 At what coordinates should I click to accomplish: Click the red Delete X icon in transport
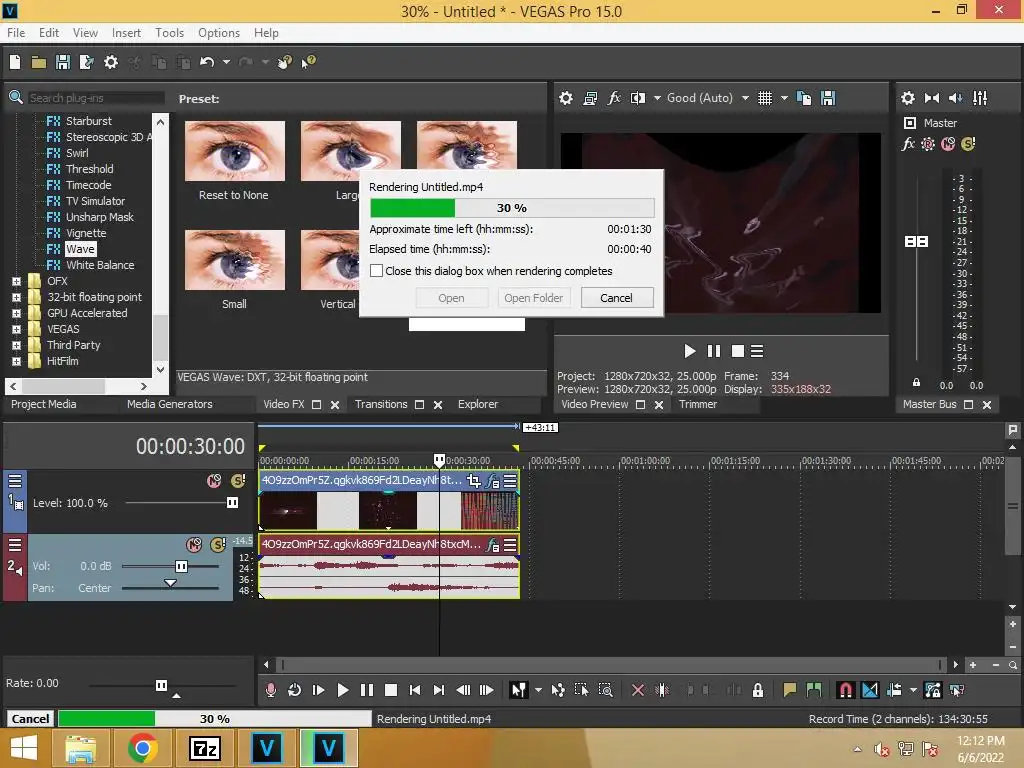638,690
